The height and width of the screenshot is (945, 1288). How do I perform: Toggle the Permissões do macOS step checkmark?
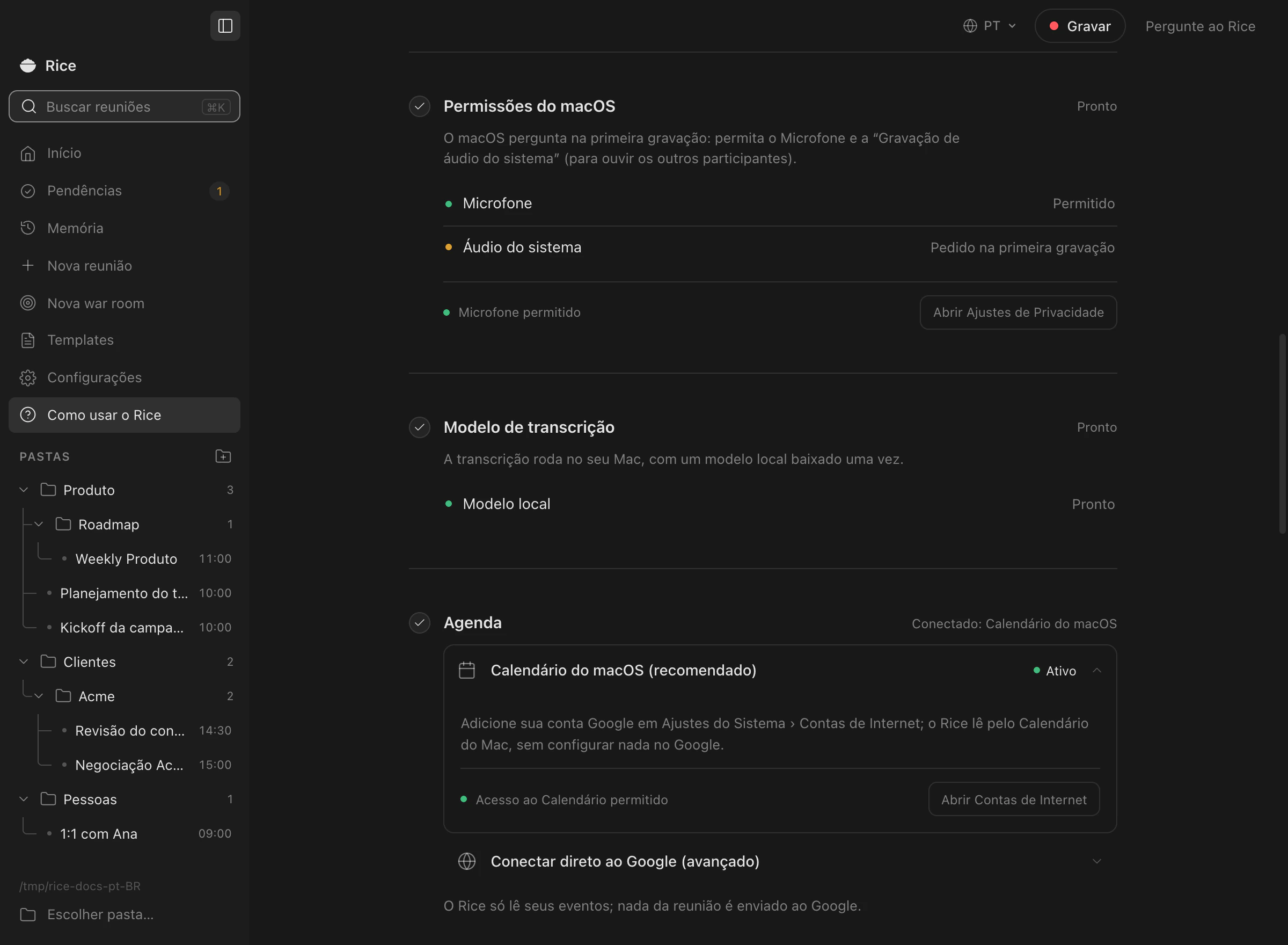click(x=419, y=106)
